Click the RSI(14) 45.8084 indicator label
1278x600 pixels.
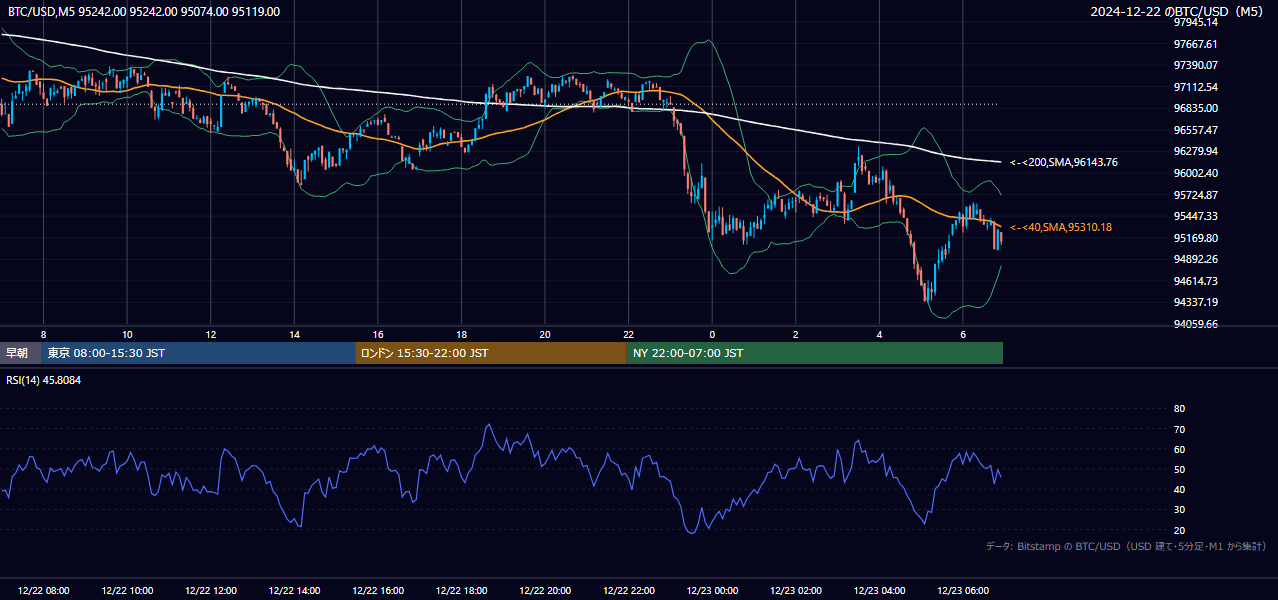(44, 380)
